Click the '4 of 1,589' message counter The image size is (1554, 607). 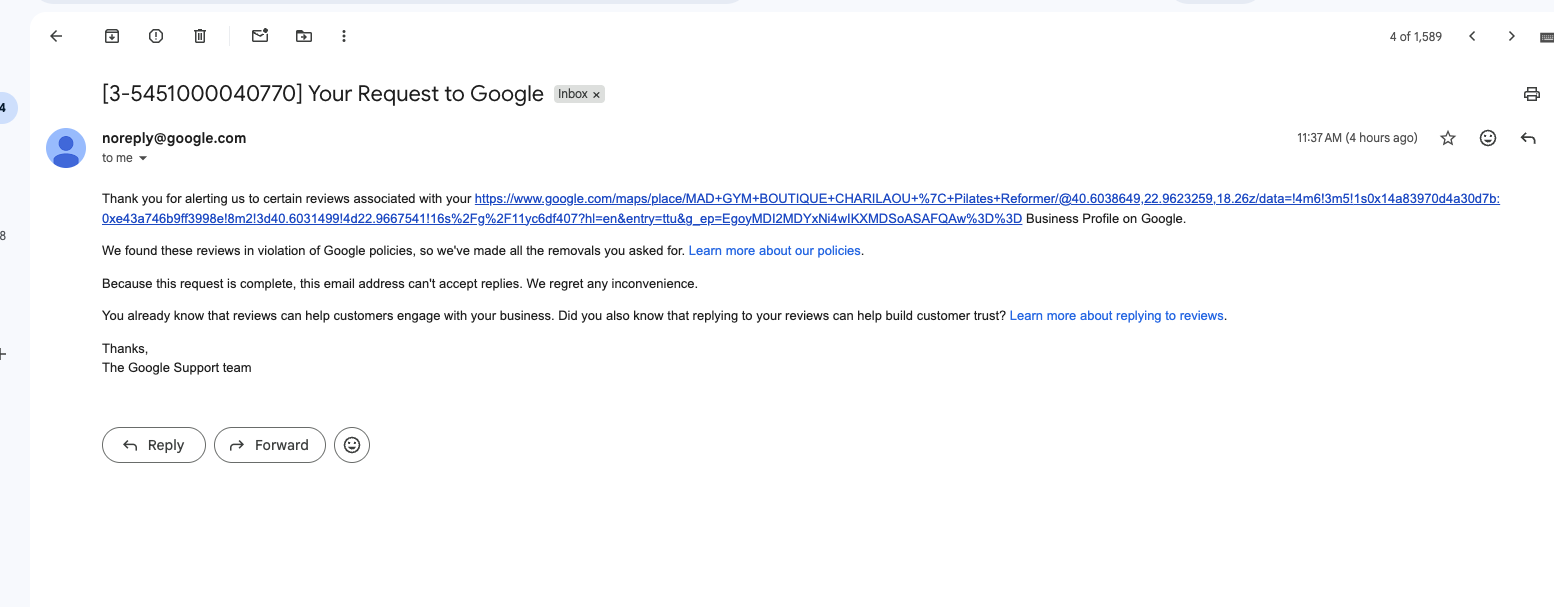pos(1416,37)
